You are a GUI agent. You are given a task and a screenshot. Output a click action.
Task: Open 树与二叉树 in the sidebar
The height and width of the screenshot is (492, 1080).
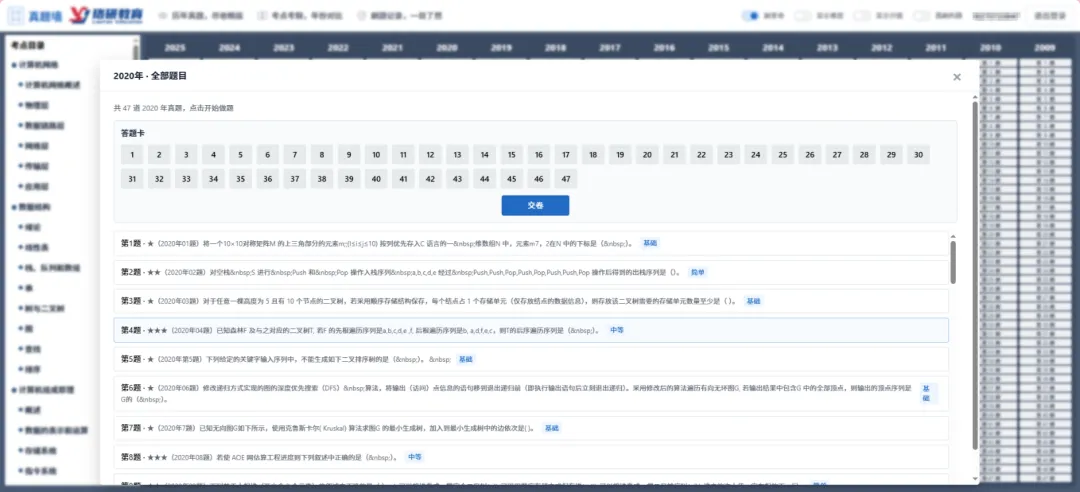41,308
